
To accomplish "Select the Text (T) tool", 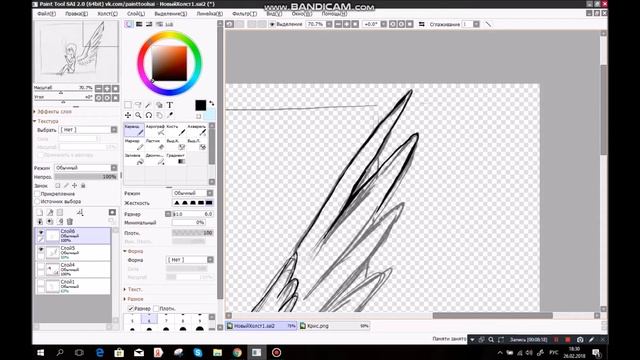I will pyautogui.click(x=170, y=105).
